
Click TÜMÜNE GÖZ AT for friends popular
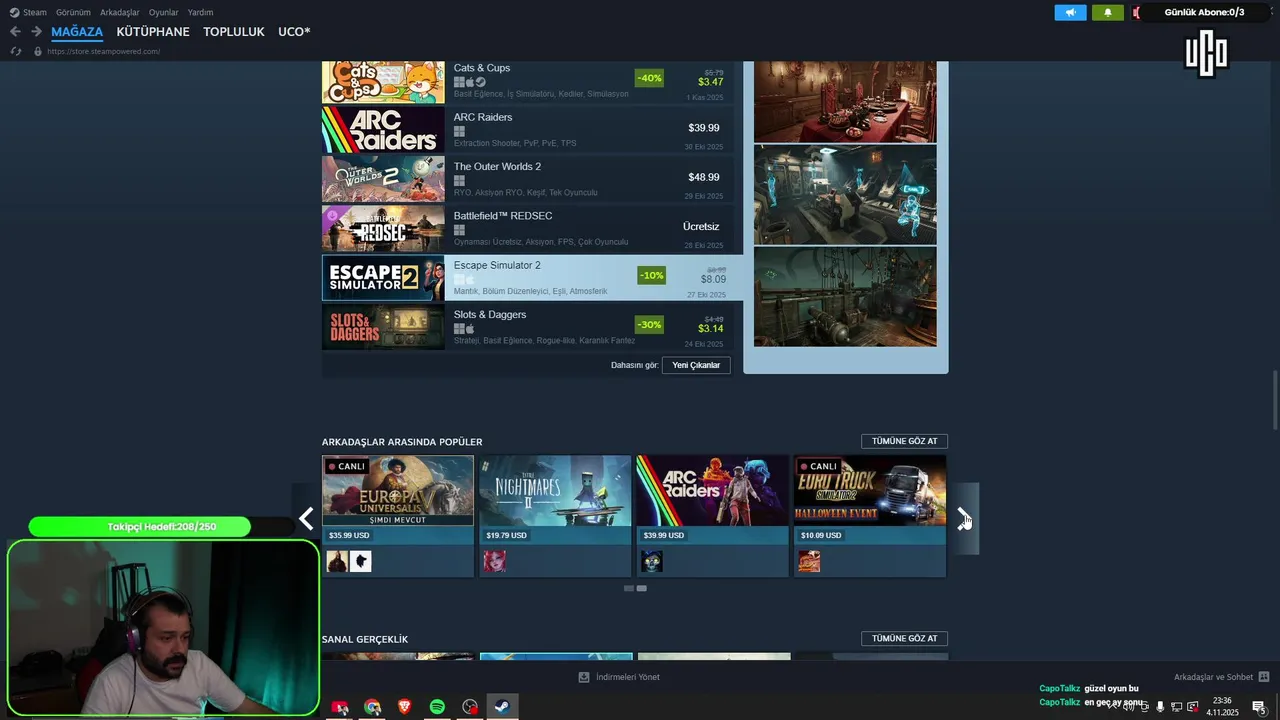904,441
